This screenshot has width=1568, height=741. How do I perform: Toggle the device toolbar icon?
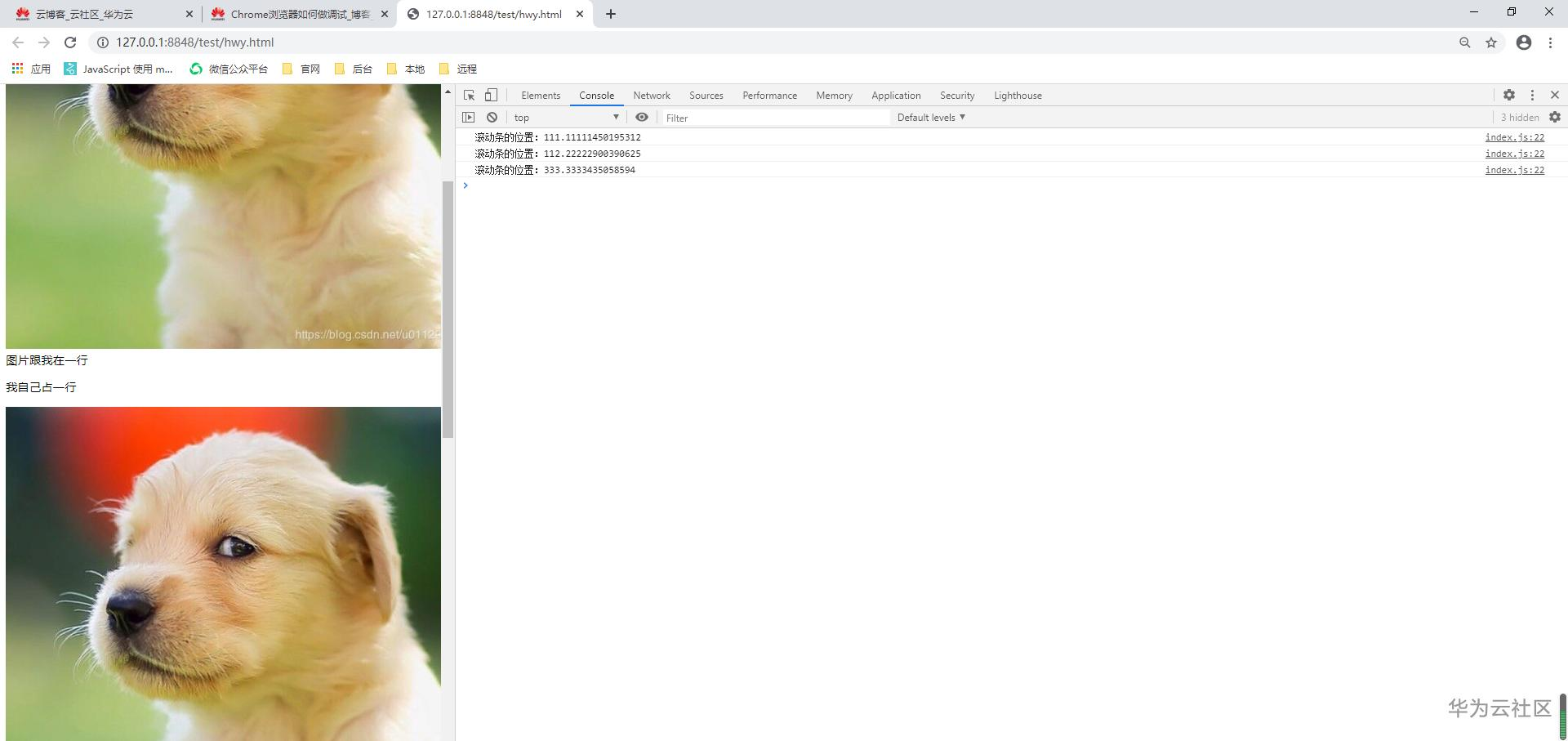click(491, 96)
